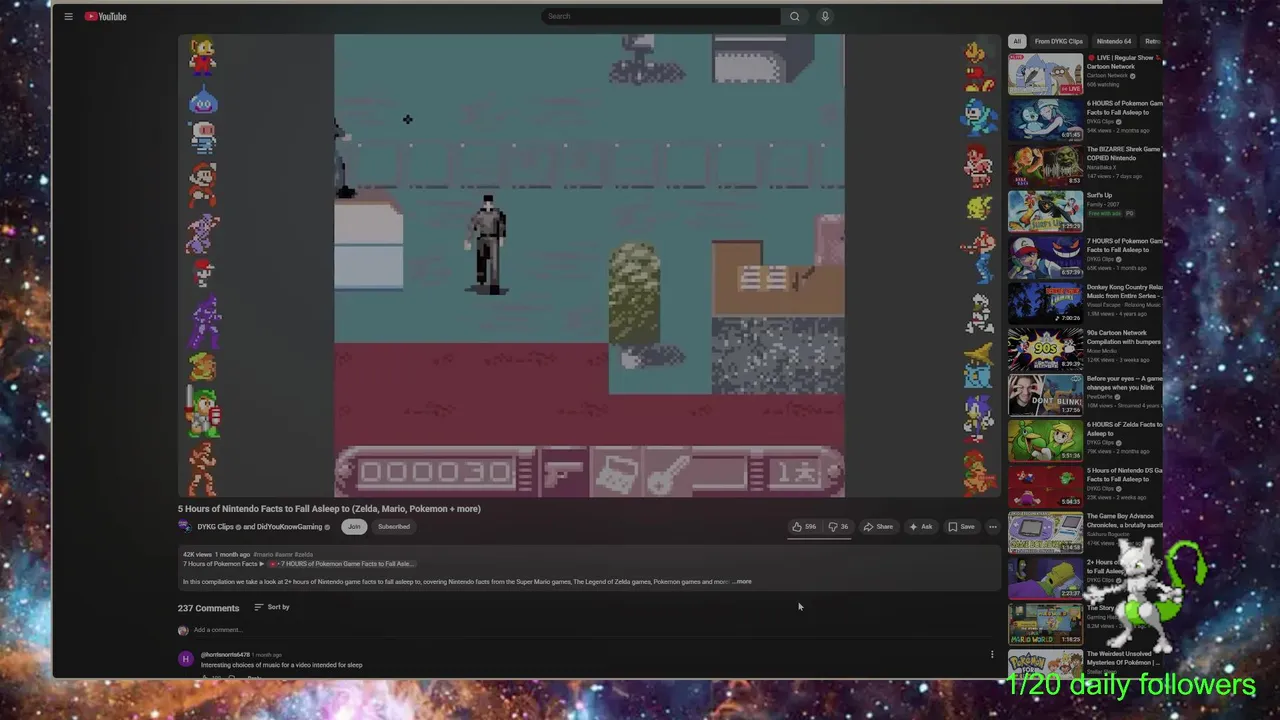The width and height of the screenshot is (1280, 720).
Task: Open the 7 HOURS of Pokemon Game Facts description link
Action: [344, 564]
